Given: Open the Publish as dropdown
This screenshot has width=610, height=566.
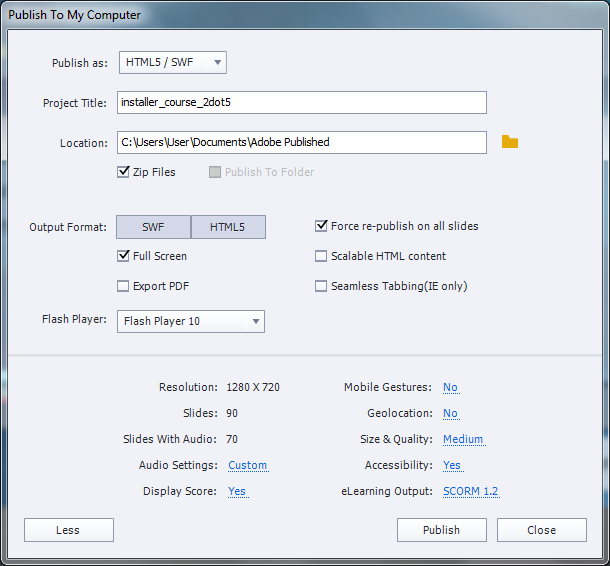Looking at the screenshot, I should 173,62.
